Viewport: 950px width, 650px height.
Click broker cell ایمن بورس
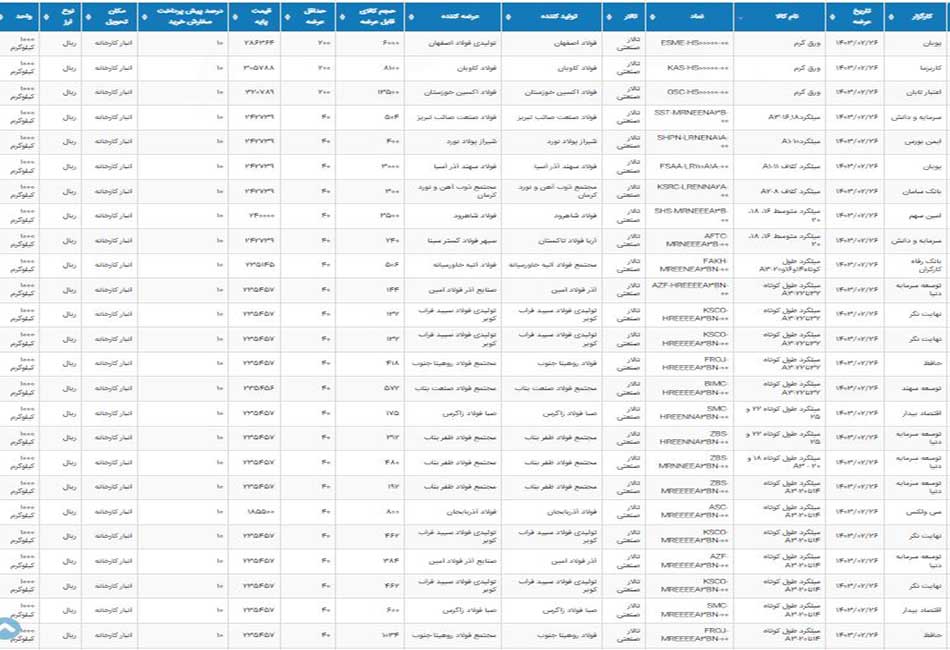(x=917, y=142)
